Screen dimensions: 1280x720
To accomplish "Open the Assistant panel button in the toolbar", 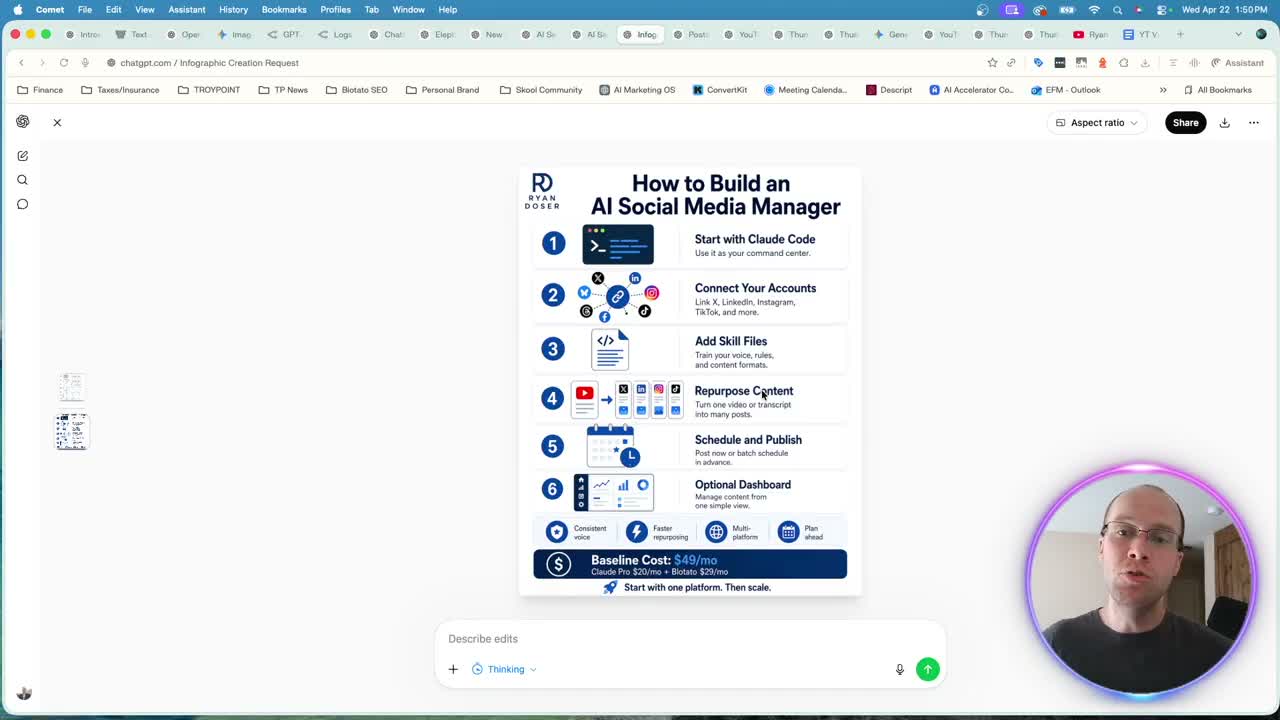I will pyautogui.click(x=1235, y=63).
